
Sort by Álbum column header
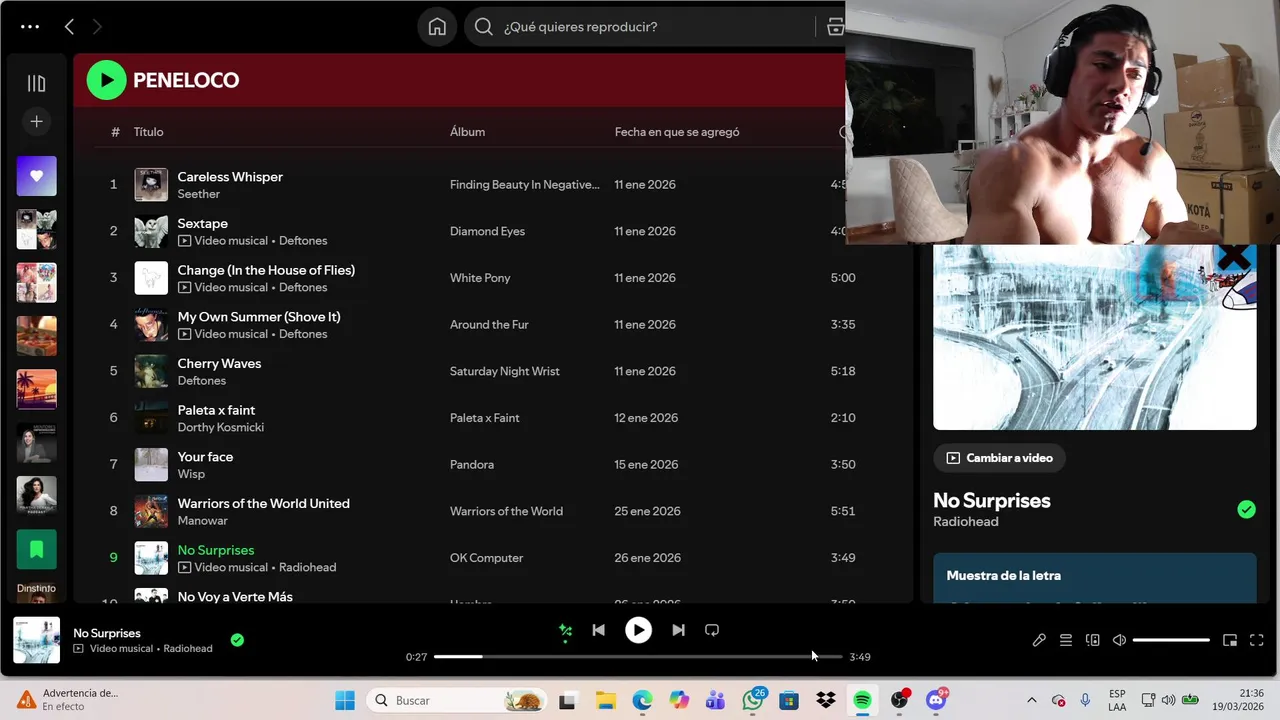coord(467,132)
